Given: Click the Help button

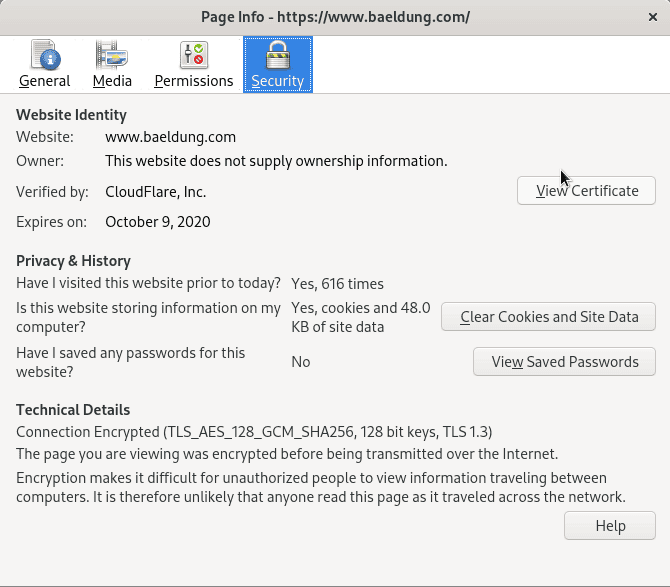Looking at the screenshot, I should 610,526.
